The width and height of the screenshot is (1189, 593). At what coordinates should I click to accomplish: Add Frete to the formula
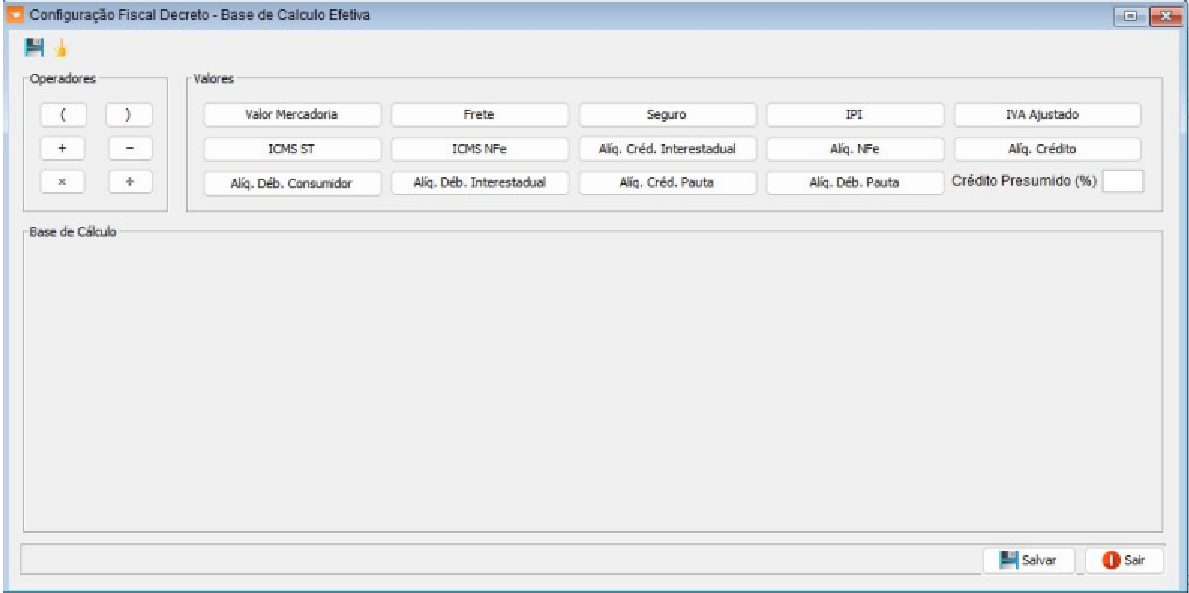pyautogui.click(x=479, y=115)
